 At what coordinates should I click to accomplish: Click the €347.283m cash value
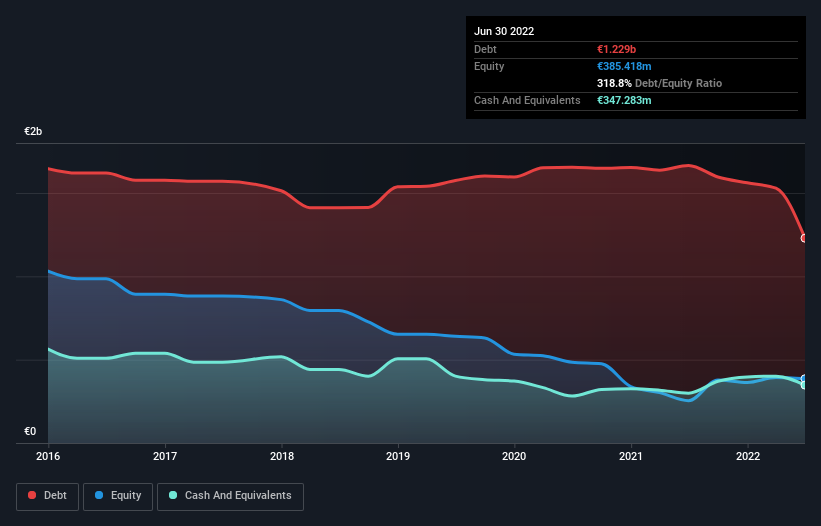624,100
